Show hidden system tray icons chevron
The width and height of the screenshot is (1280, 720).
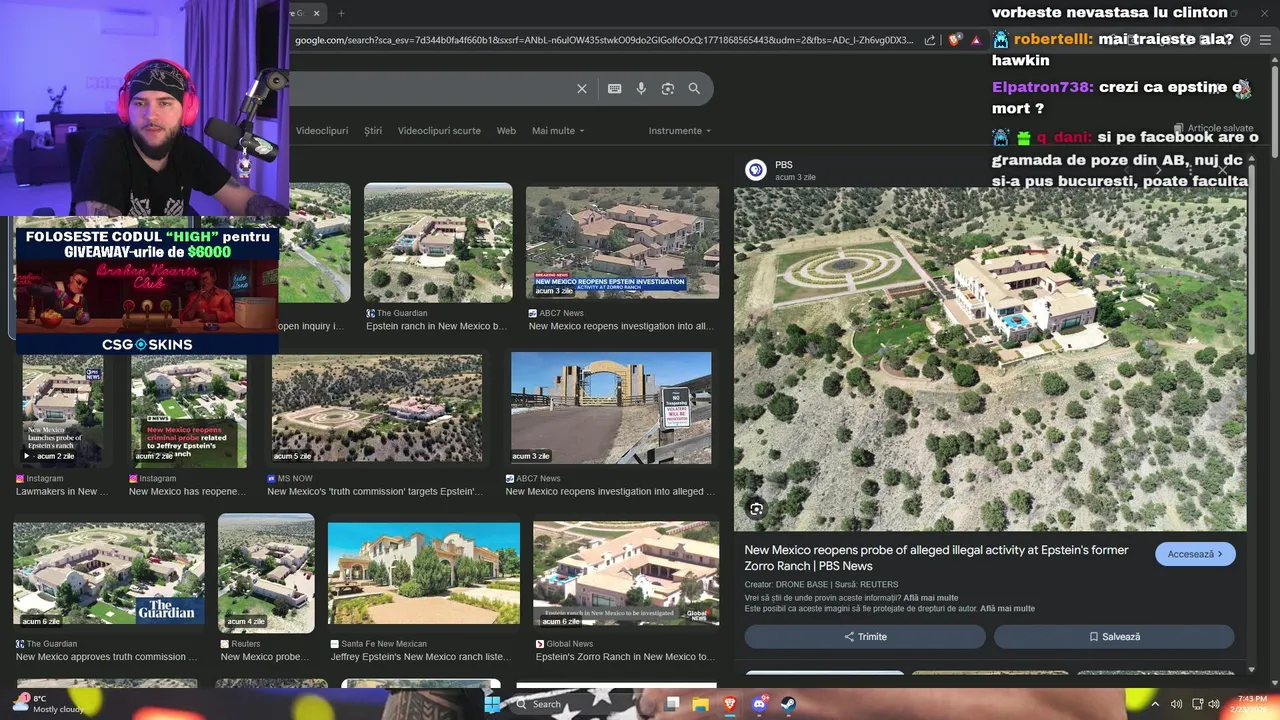click(1156, 704)
